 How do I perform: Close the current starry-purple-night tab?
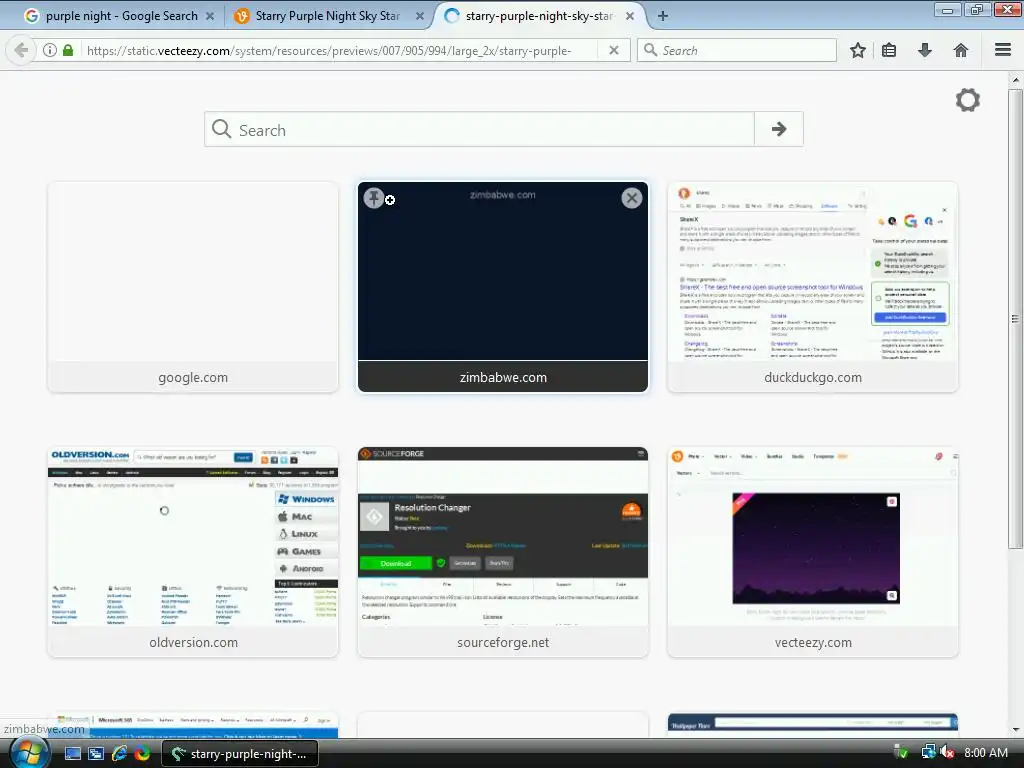tap(630, 16)
